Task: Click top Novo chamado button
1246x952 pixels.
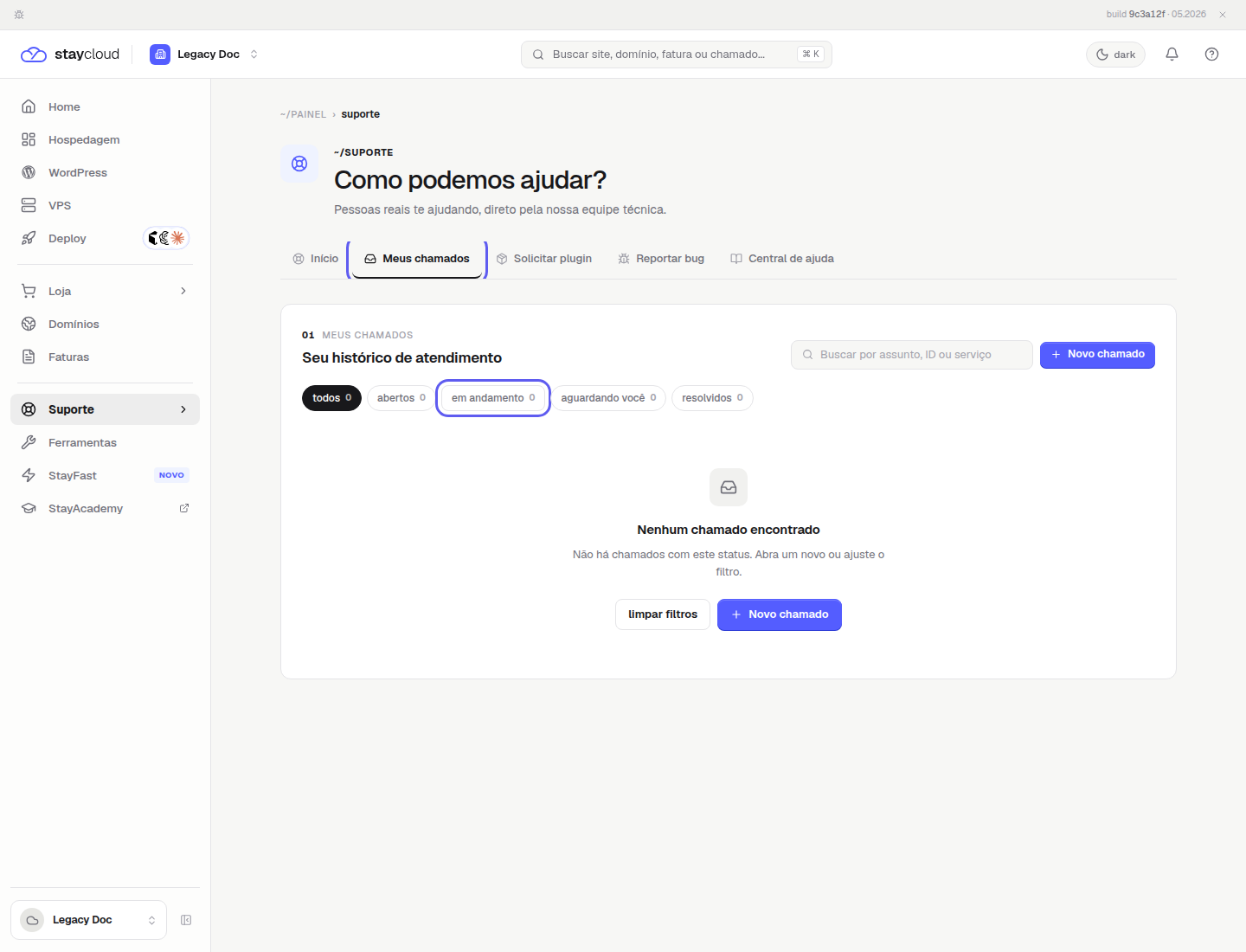Action: click(1097, 355)
